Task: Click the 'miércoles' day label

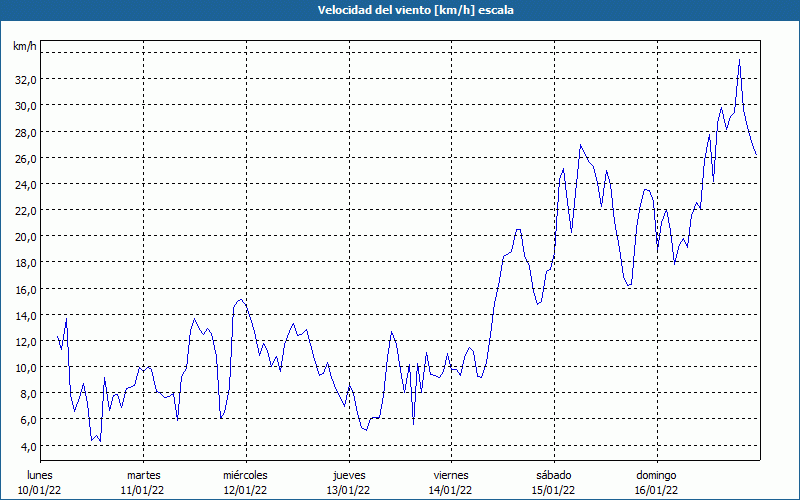Action: 245,475
